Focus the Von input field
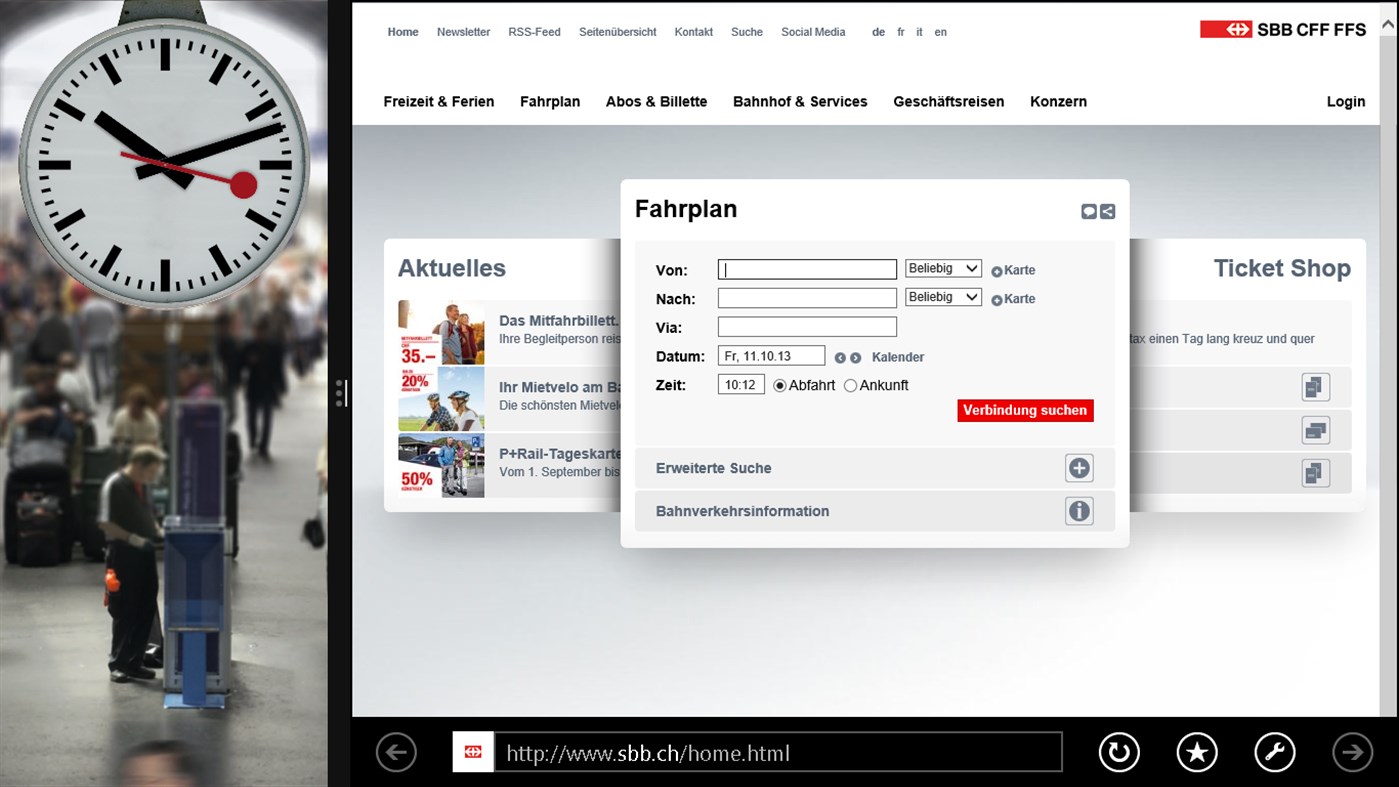This screenshot has width=1399, height=787. point(807,270)
